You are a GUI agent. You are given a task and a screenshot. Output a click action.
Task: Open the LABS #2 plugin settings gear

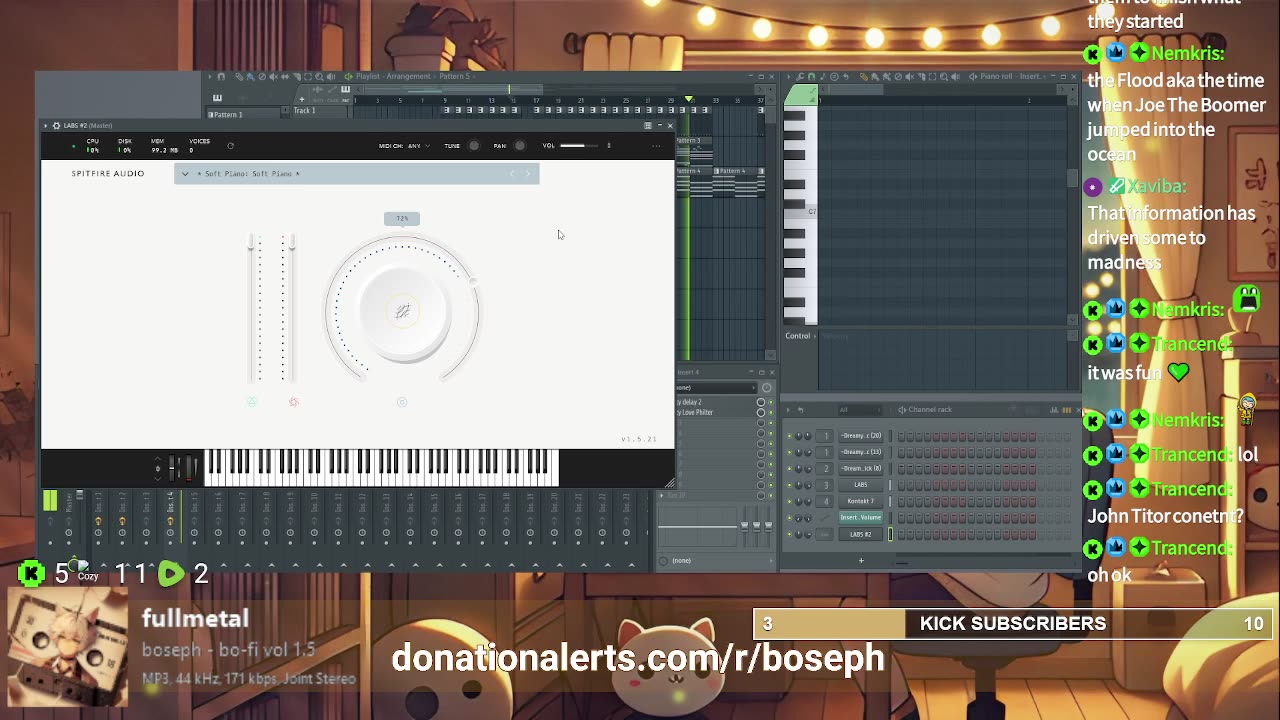pos(56,126)
